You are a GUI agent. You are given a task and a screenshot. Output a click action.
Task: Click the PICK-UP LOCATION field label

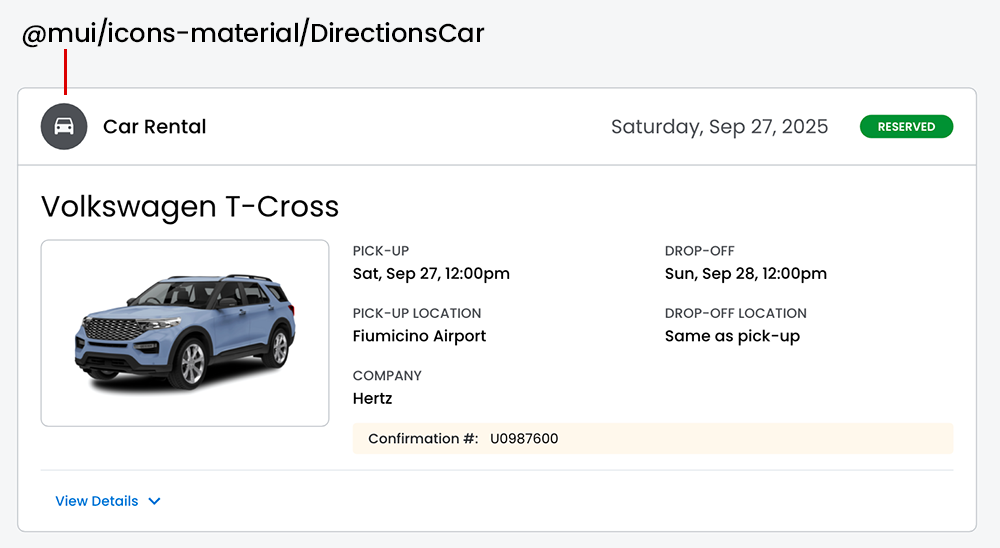417,313
